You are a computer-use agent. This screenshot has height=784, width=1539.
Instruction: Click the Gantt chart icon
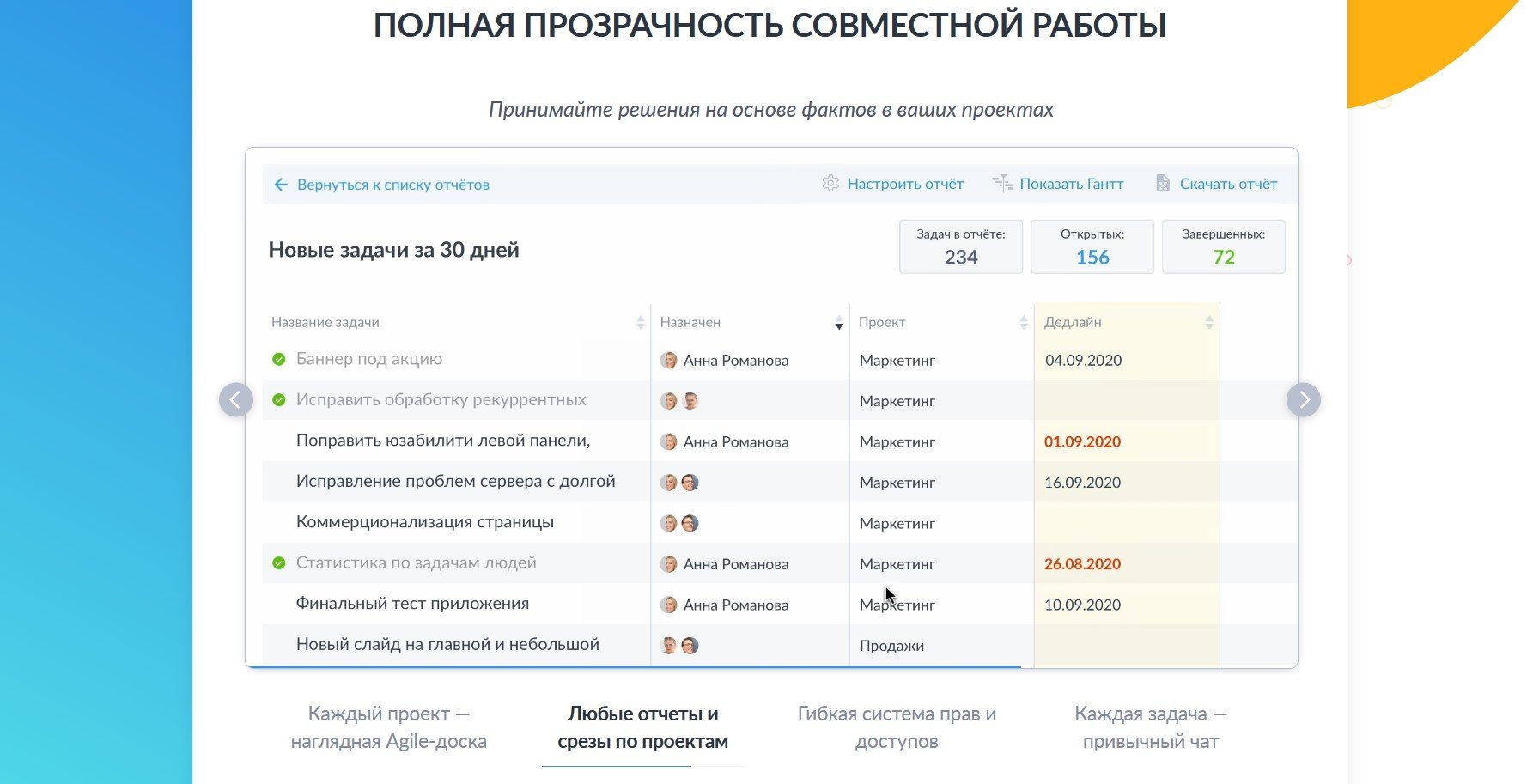tap(1002, 184)
